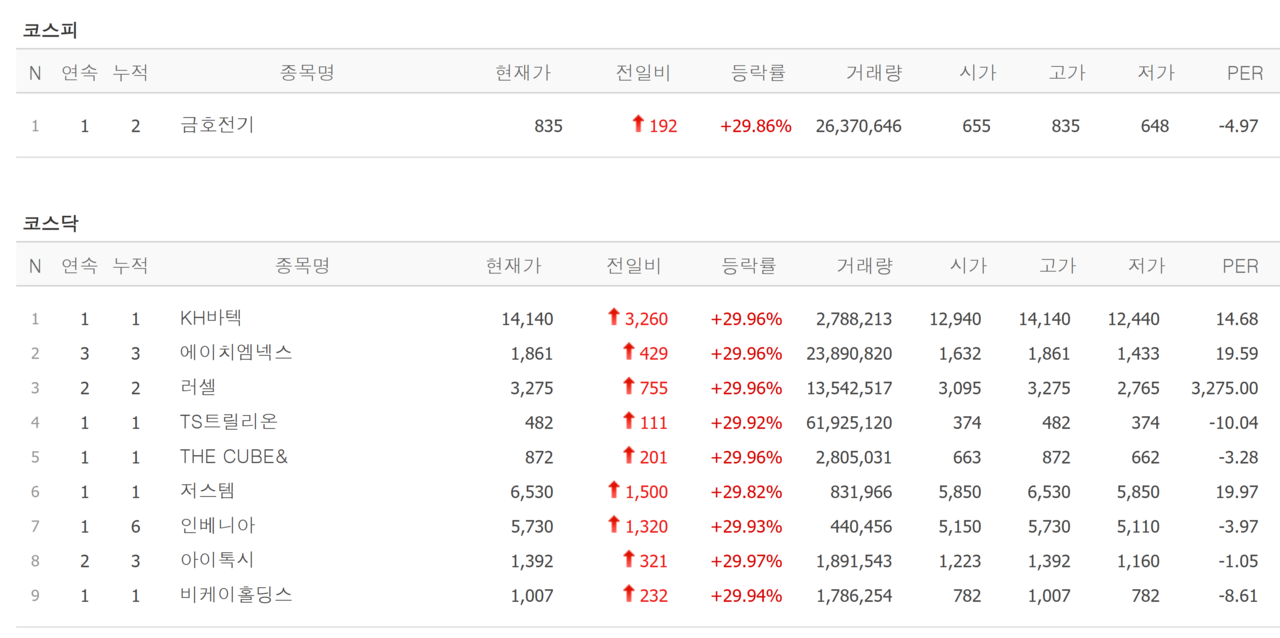Open the 저스템 stock link
Viewport: 1280px width, 638px height.
pos(208,491)
